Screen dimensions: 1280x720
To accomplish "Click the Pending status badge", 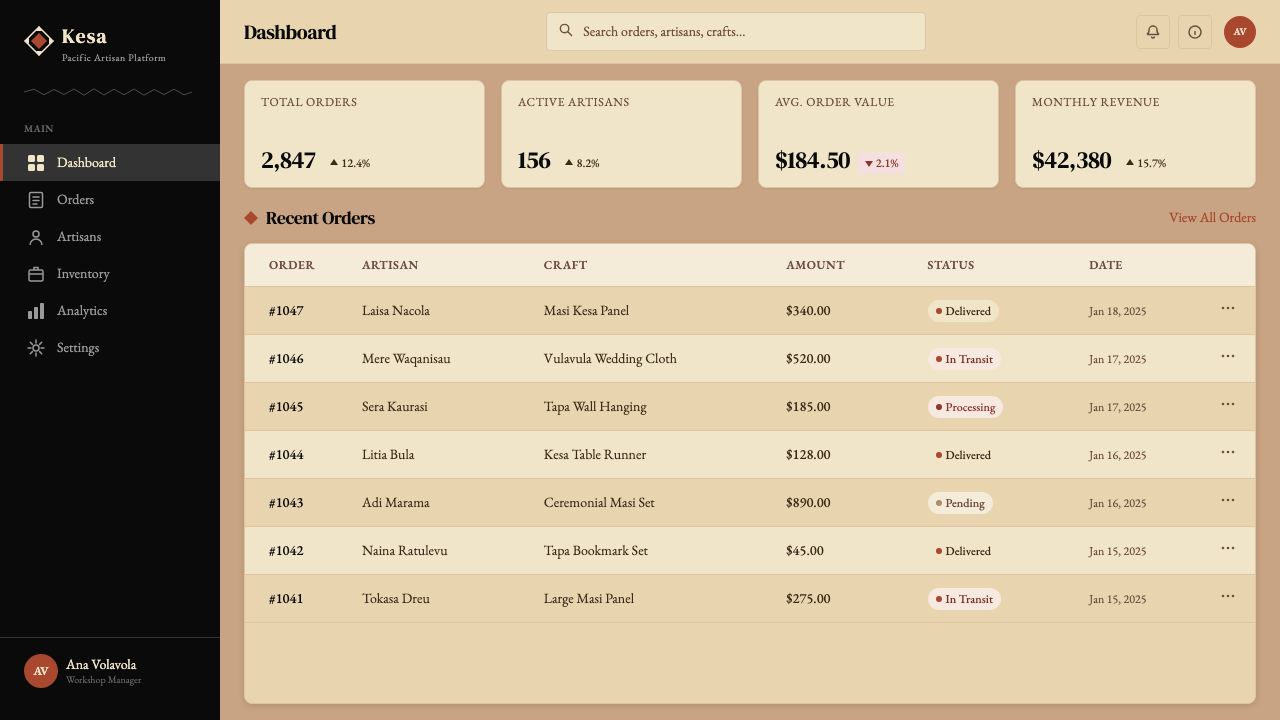I will tap(960, 503).
